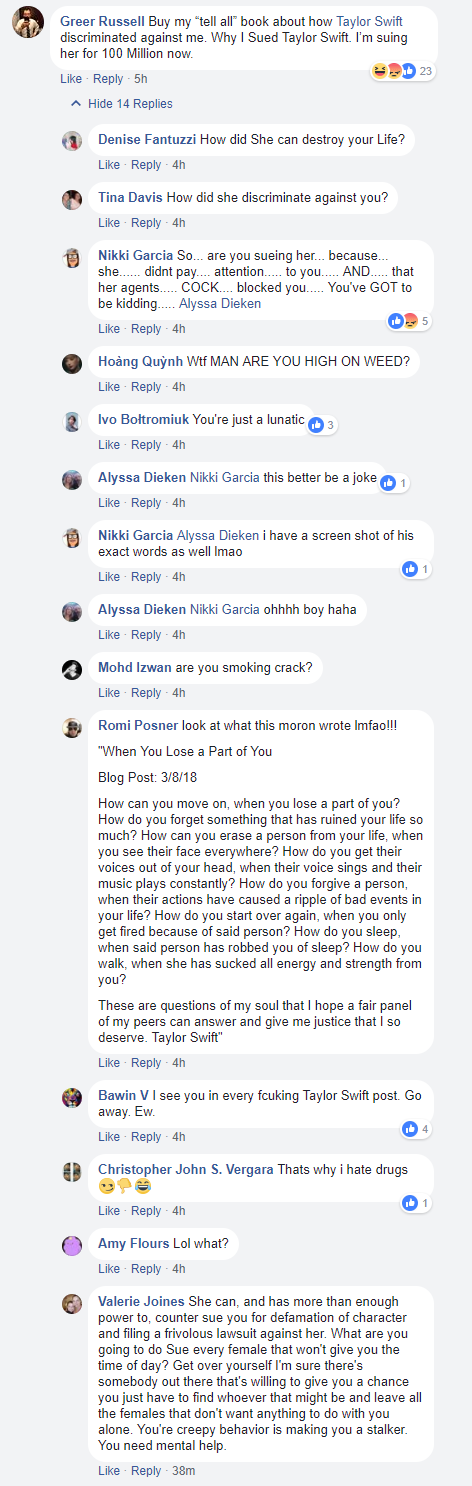Reply to Romi Posner's comment

146,1063
